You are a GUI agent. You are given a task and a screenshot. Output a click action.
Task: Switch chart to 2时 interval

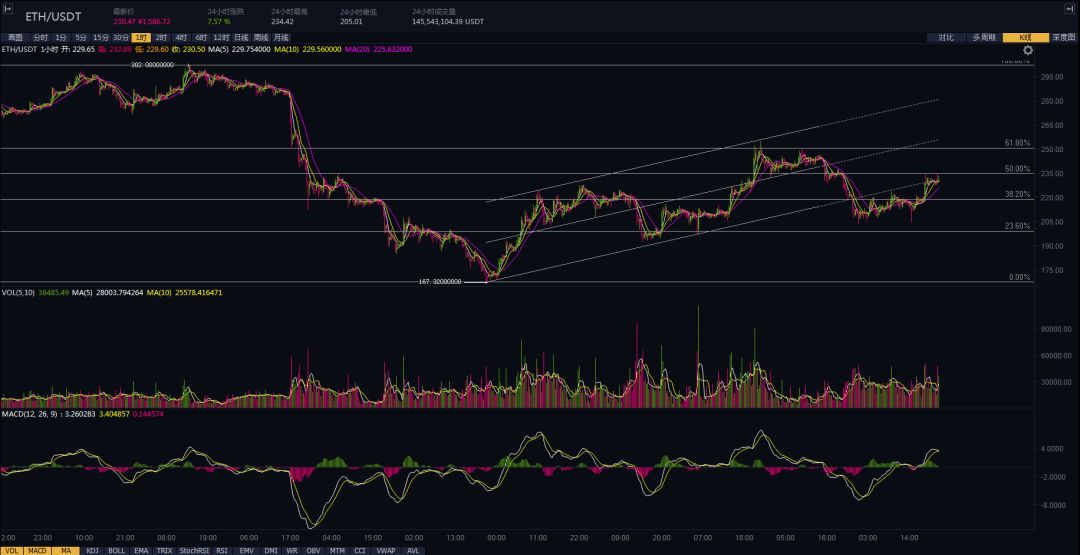coord(161,38)
